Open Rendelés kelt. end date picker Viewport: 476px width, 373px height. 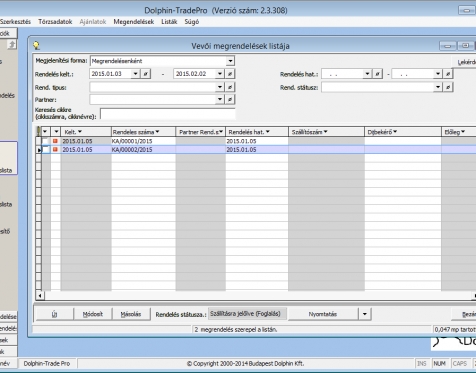[x=220, y=74]
